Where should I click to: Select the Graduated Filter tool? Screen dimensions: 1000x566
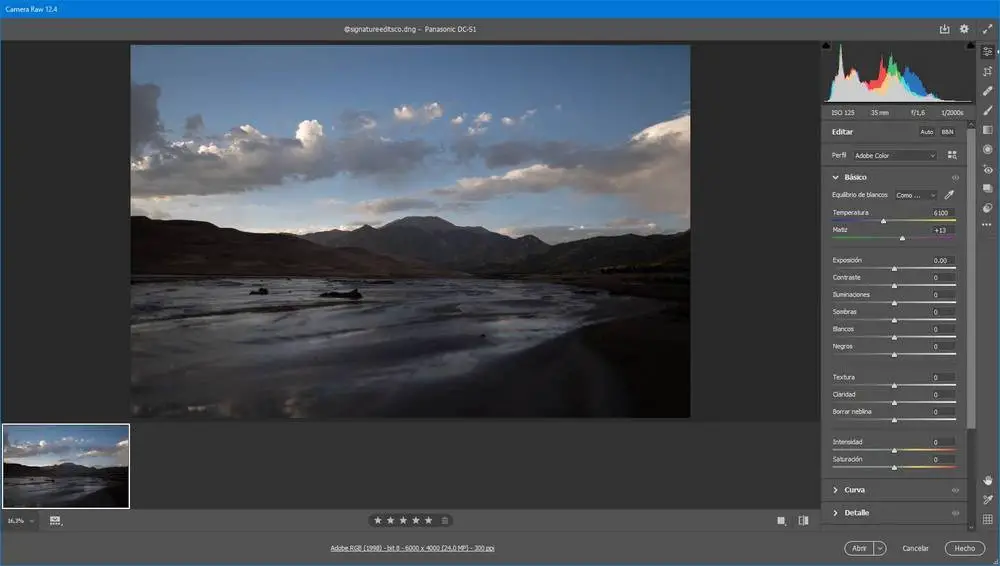tap(987, 130)
